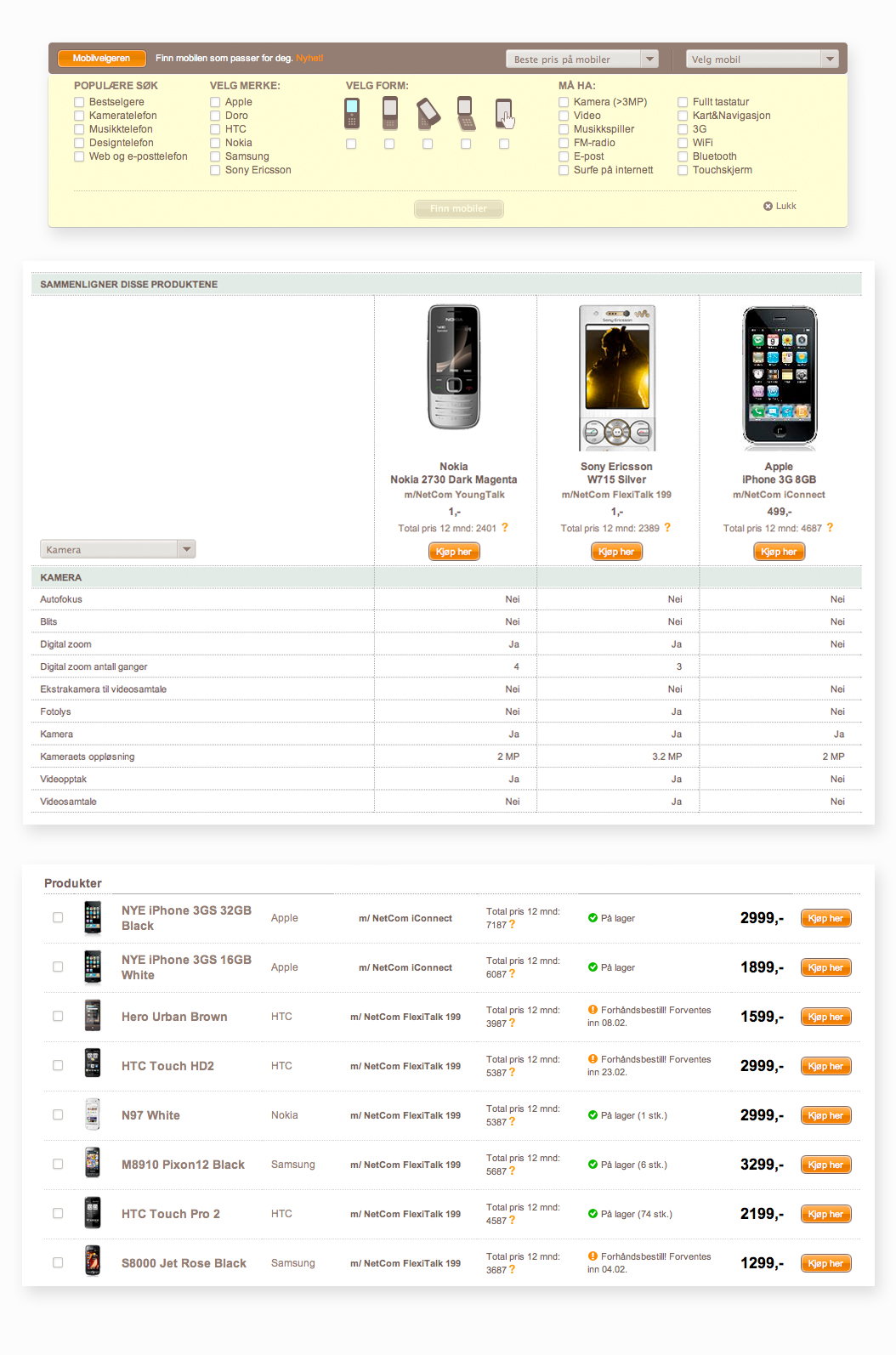Click Kjøp her under Nokia 2730

[x=454, y=552]
